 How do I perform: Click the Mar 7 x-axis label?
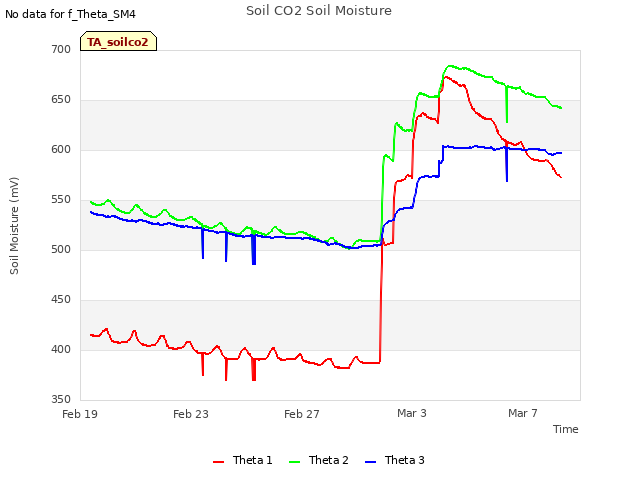523,413
